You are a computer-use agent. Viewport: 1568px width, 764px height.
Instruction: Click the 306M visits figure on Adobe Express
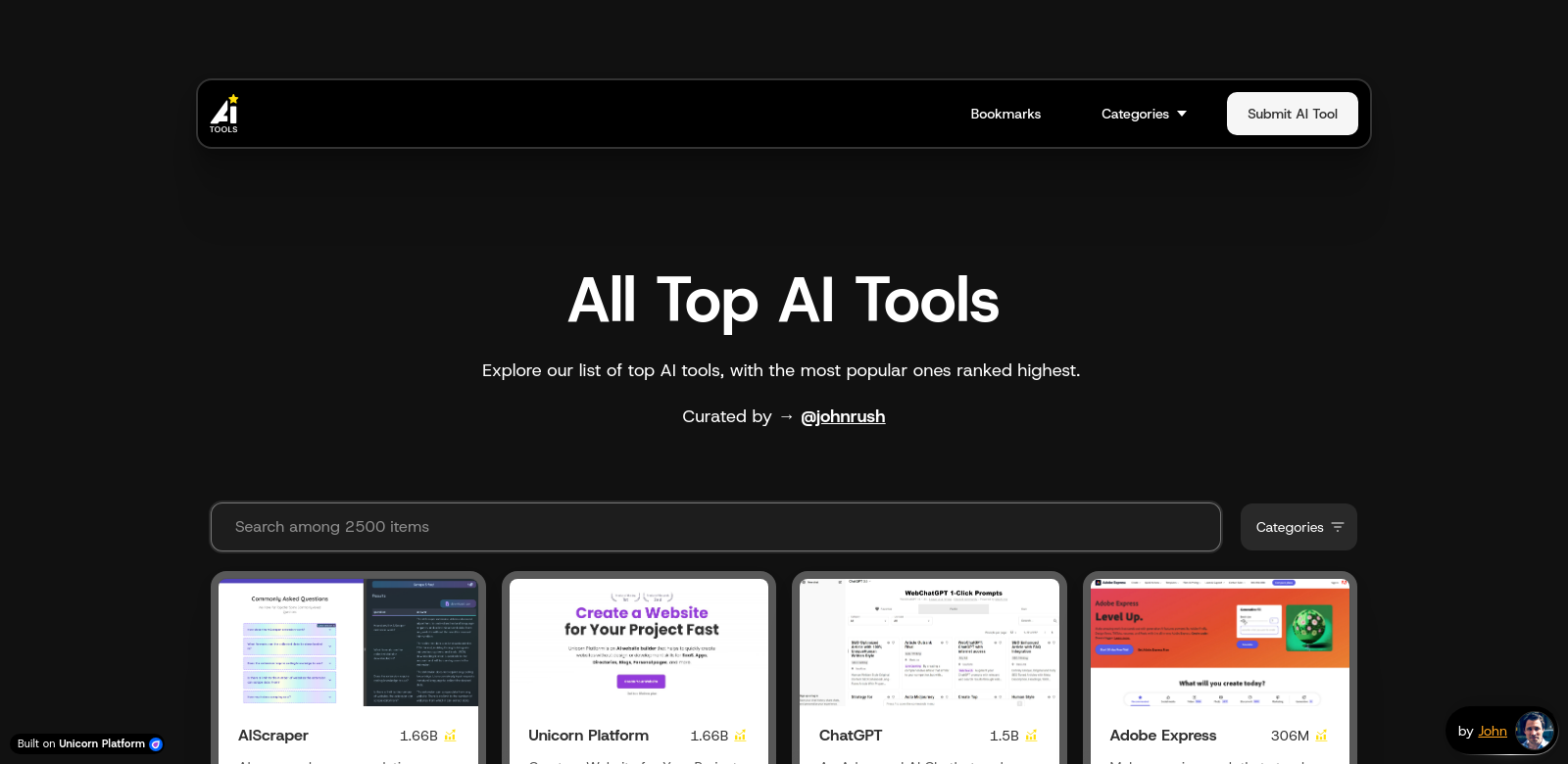[x=1290, y=736]
